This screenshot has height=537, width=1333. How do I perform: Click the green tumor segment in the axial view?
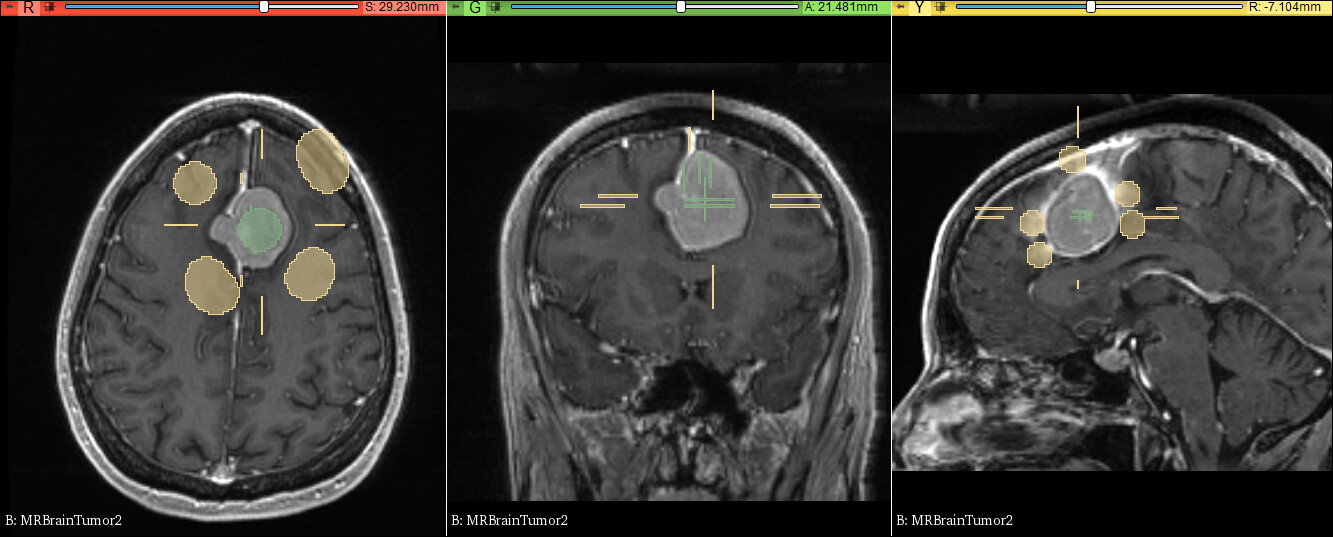pyautogui.click(x=260, y=228)
